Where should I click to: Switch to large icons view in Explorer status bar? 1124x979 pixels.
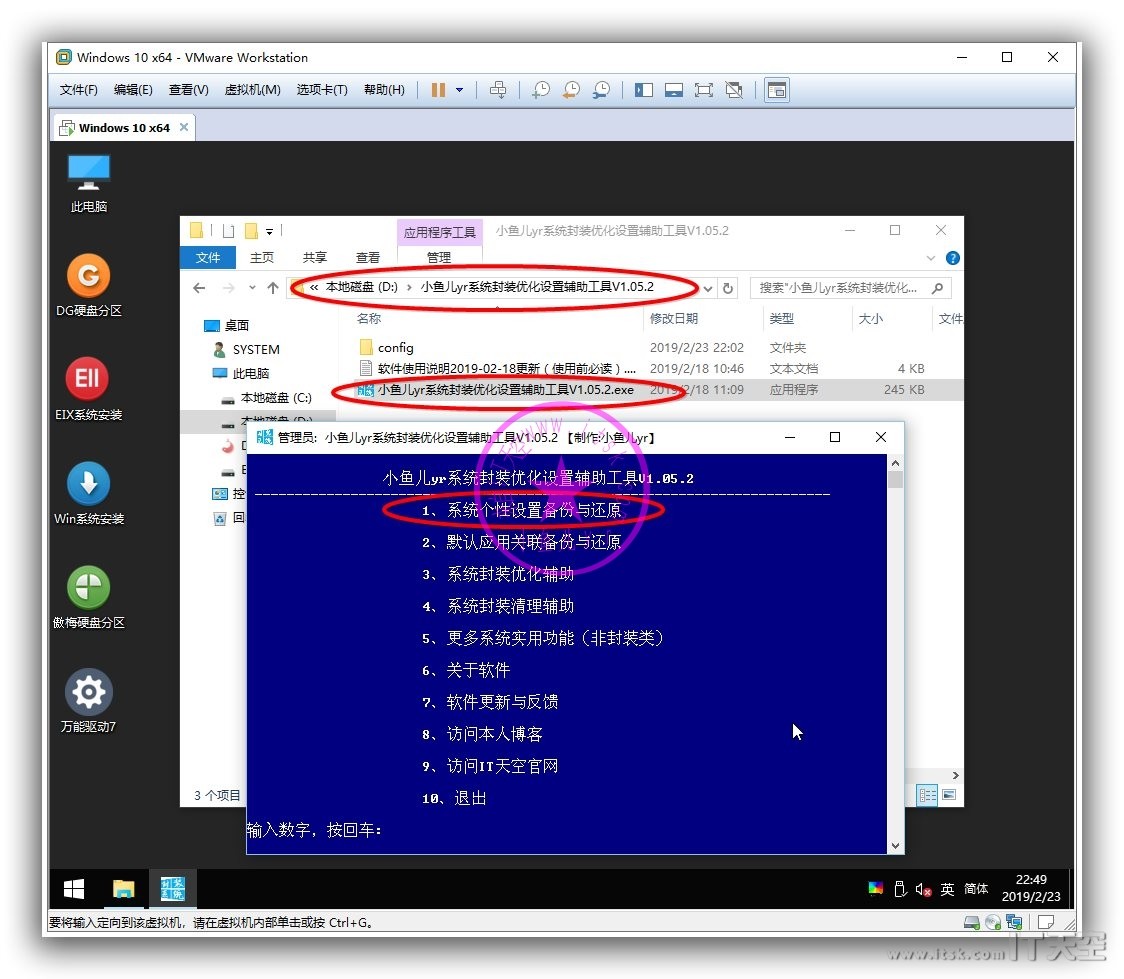coord(949,795)
